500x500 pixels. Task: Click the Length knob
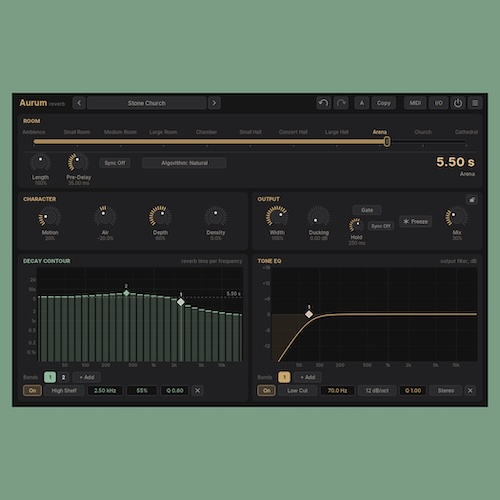40,162
